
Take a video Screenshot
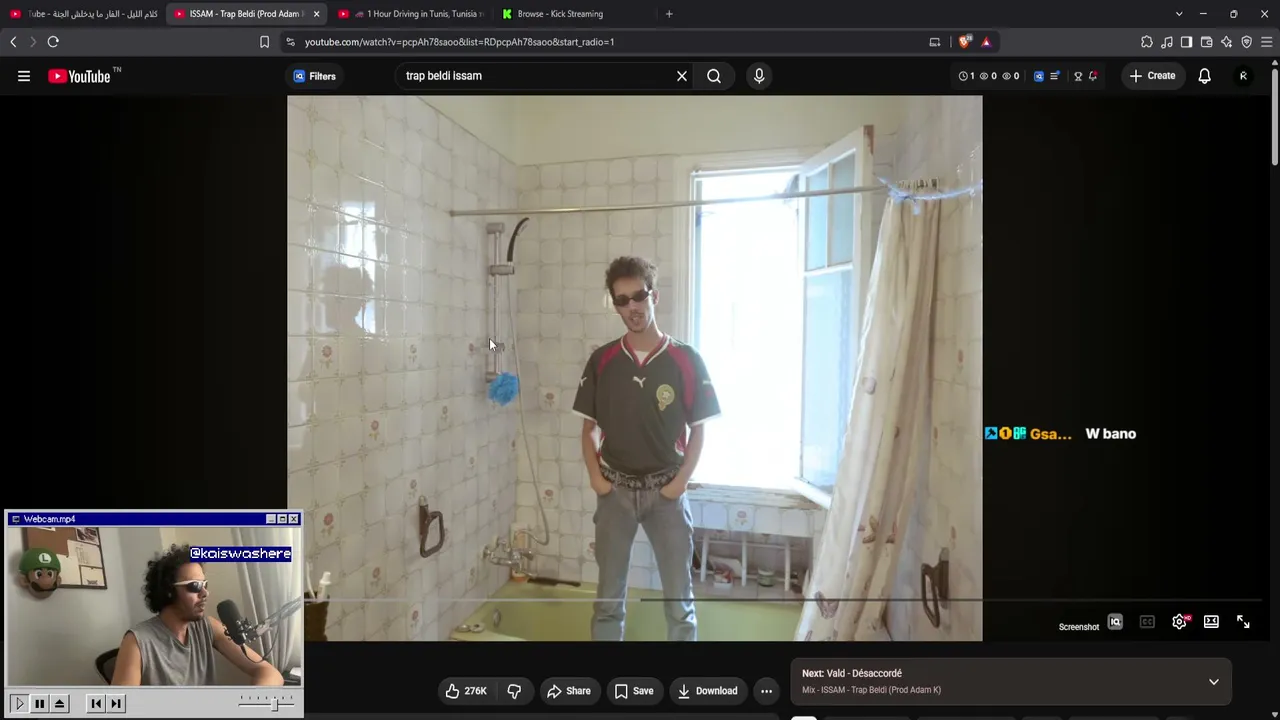click(1079, 627)
